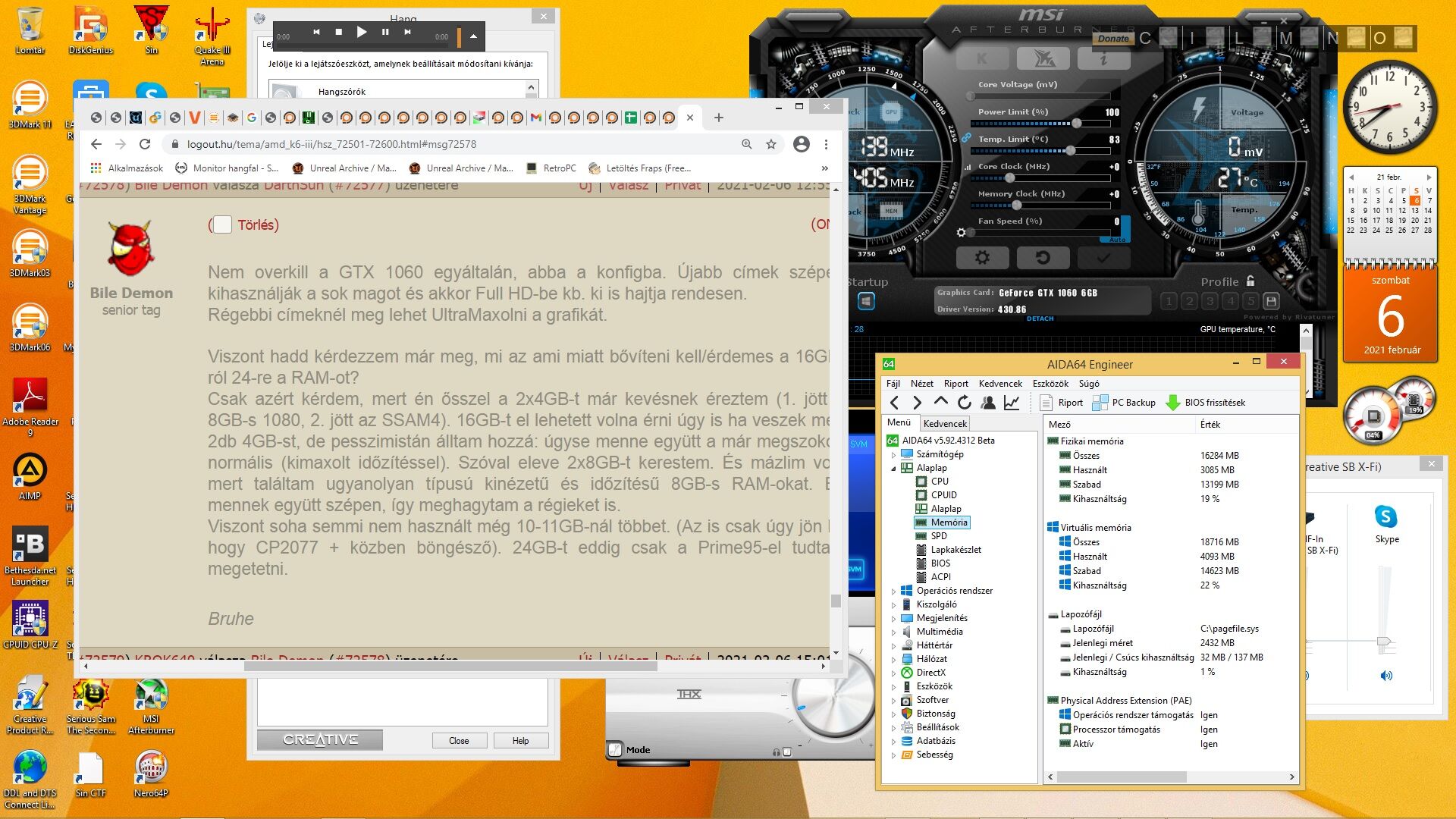
Task: Click the play button in media player
Action: (x=362, y=32)
